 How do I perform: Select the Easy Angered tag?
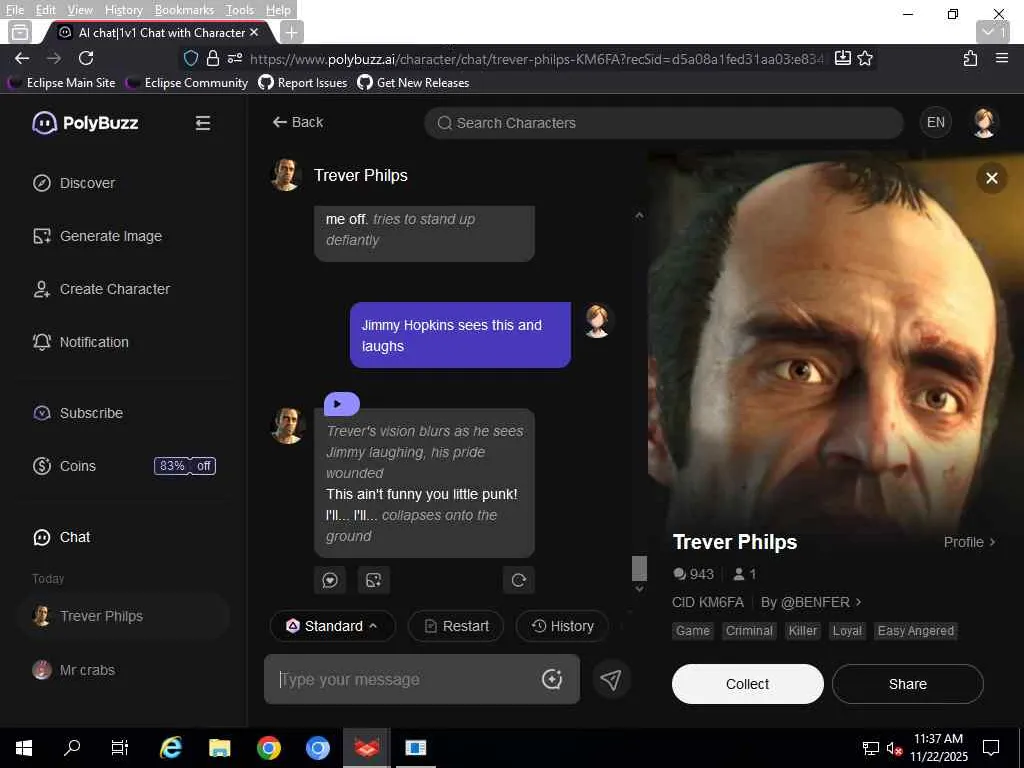916,631
